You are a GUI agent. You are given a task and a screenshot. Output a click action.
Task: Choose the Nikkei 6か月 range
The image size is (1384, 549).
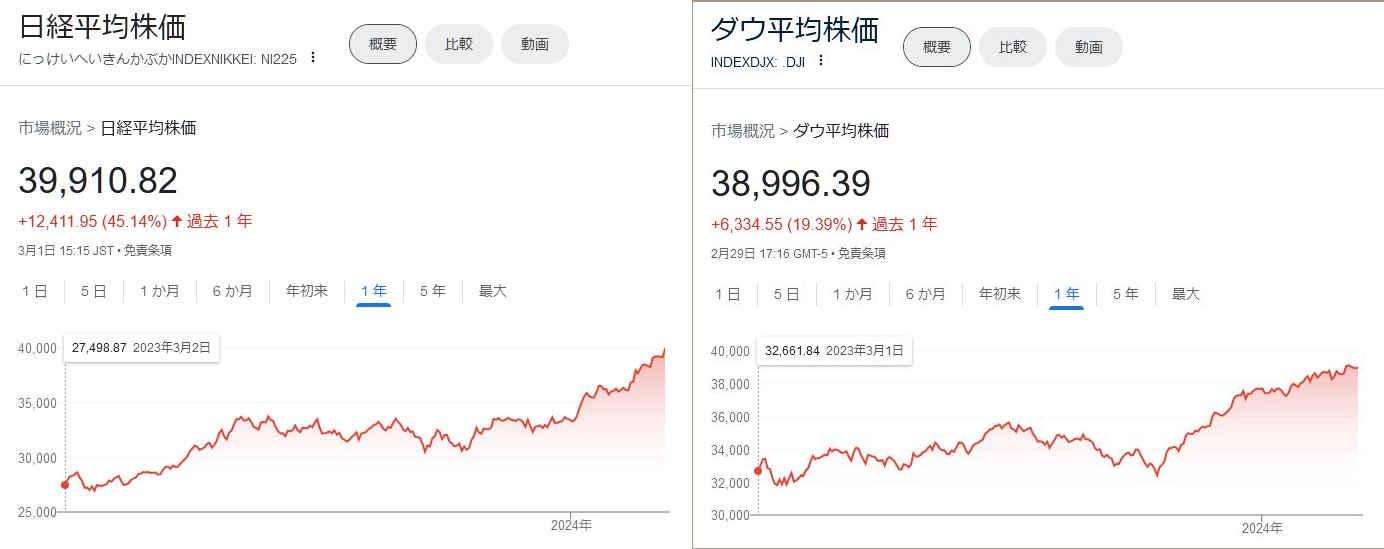pos(232,291)
